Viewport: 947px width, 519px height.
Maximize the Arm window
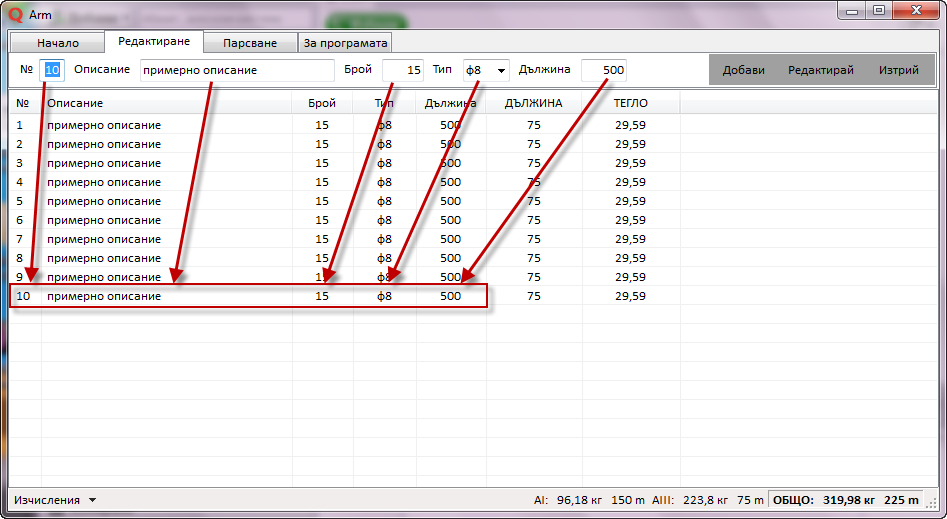tap(879, 10)
